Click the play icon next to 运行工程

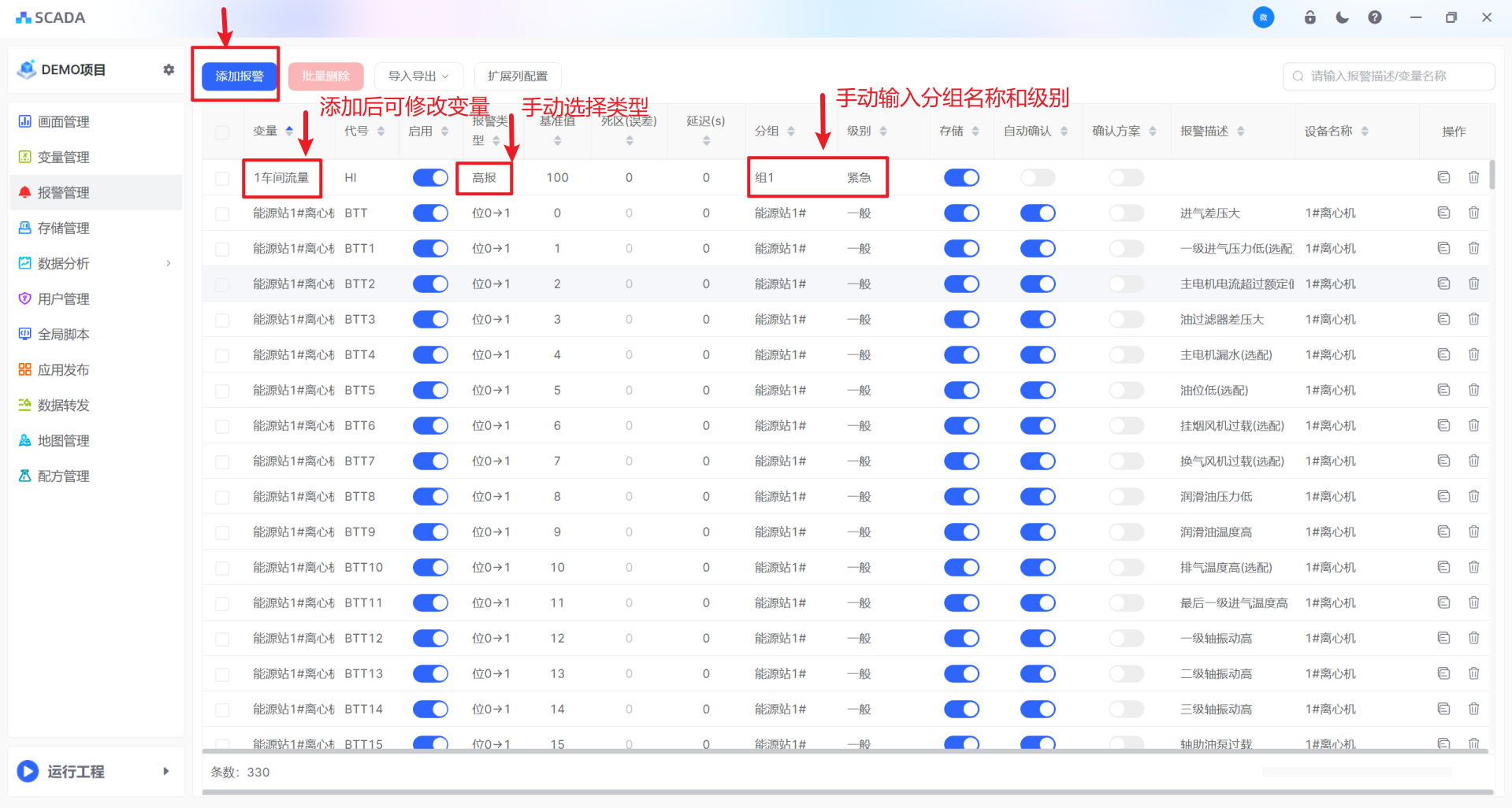click(28, 771)
